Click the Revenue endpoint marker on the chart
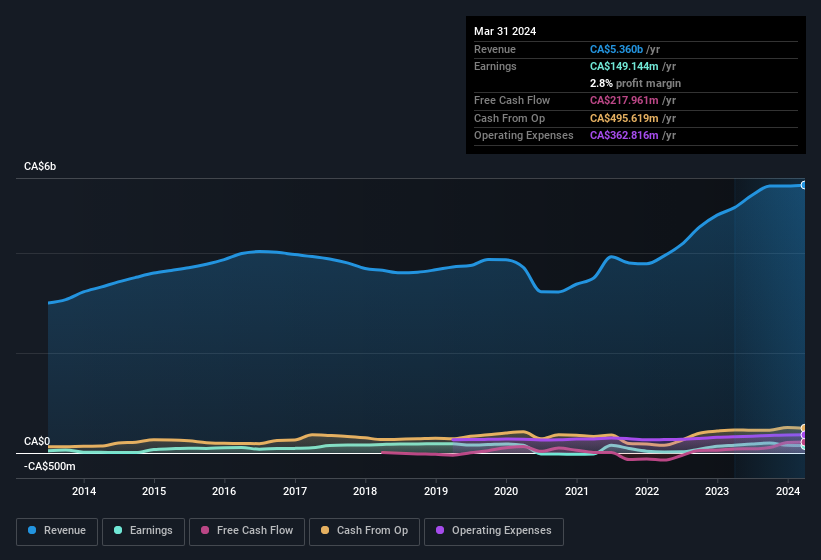 click(804, 185)
